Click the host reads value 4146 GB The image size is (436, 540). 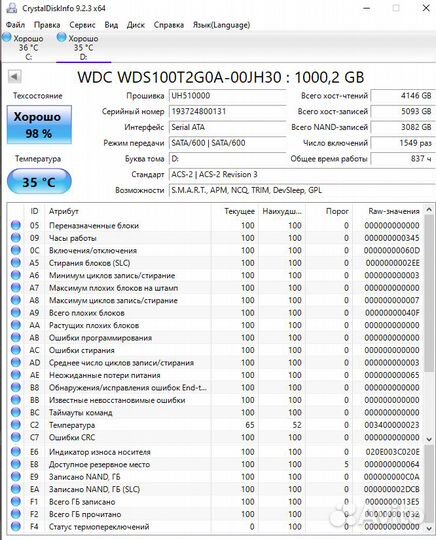coord(403,96)
